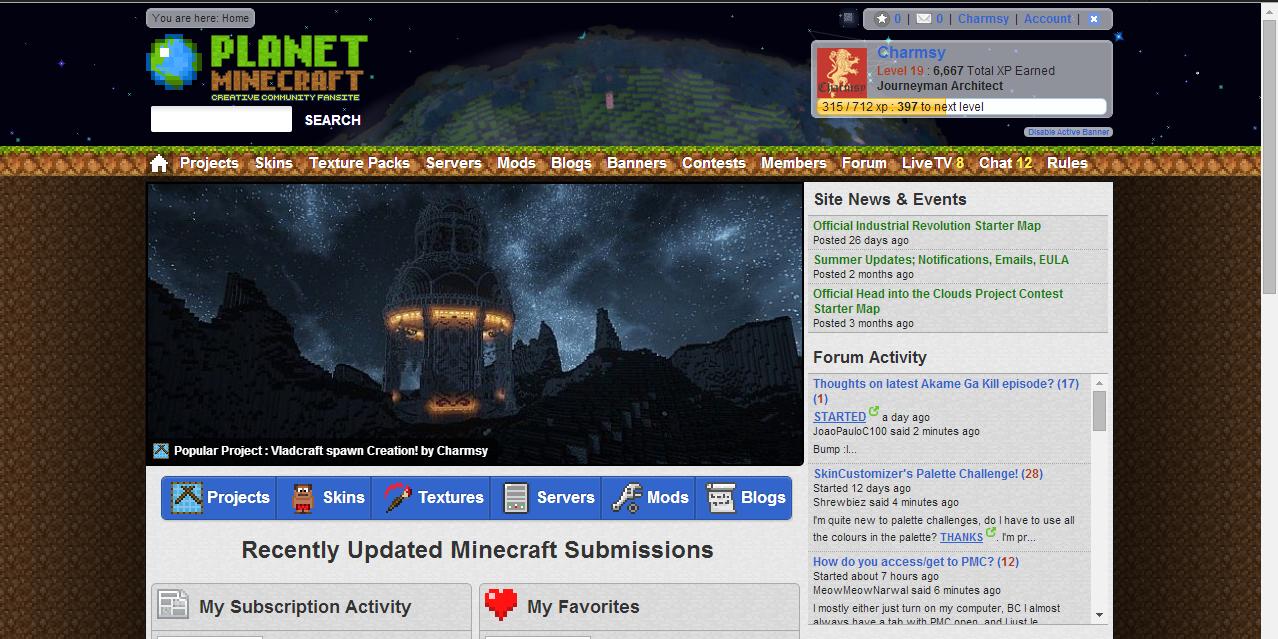Click inside the search input field
Viewport: 1278px width, 639px height.
[220, 119]
